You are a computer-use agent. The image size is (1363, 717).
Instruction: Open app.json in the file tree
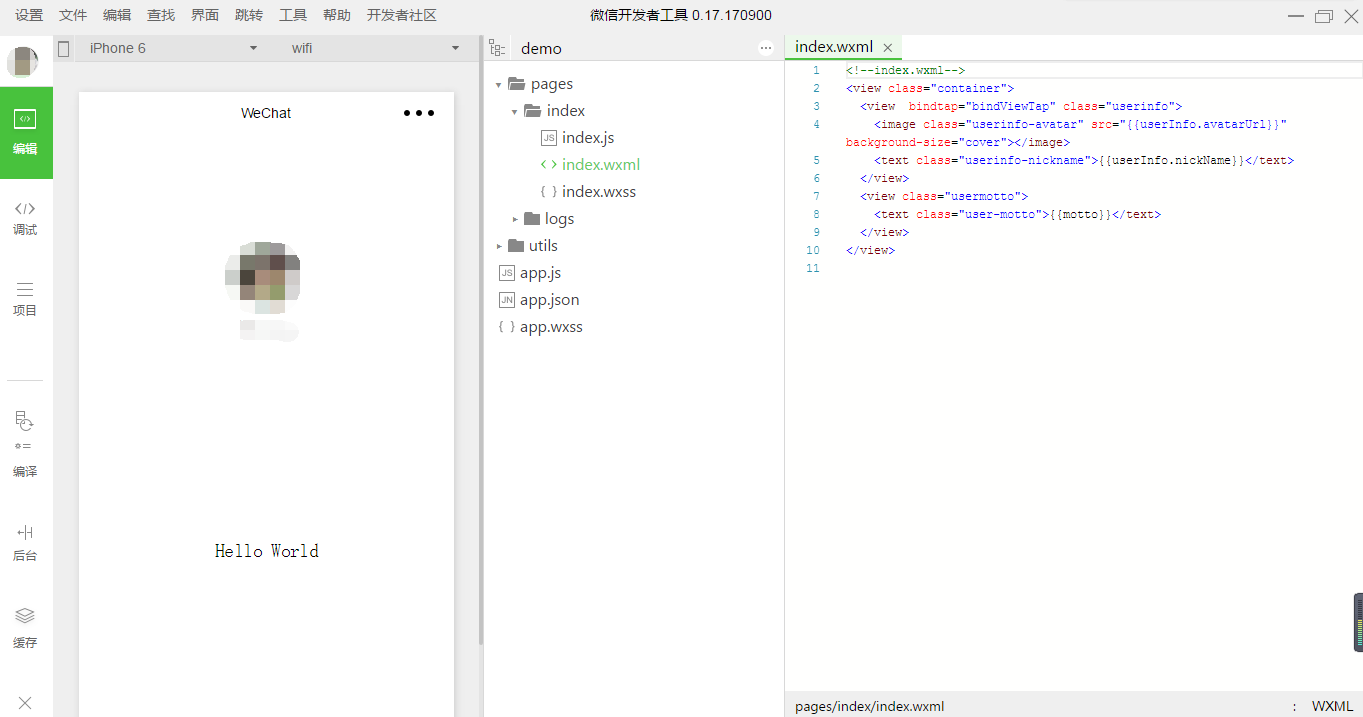click(549, 300)
